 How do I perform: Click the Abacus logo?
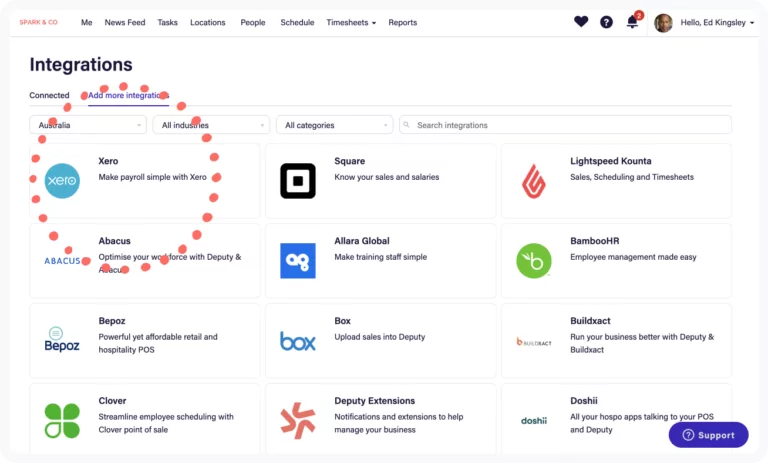tap(62, 261)
